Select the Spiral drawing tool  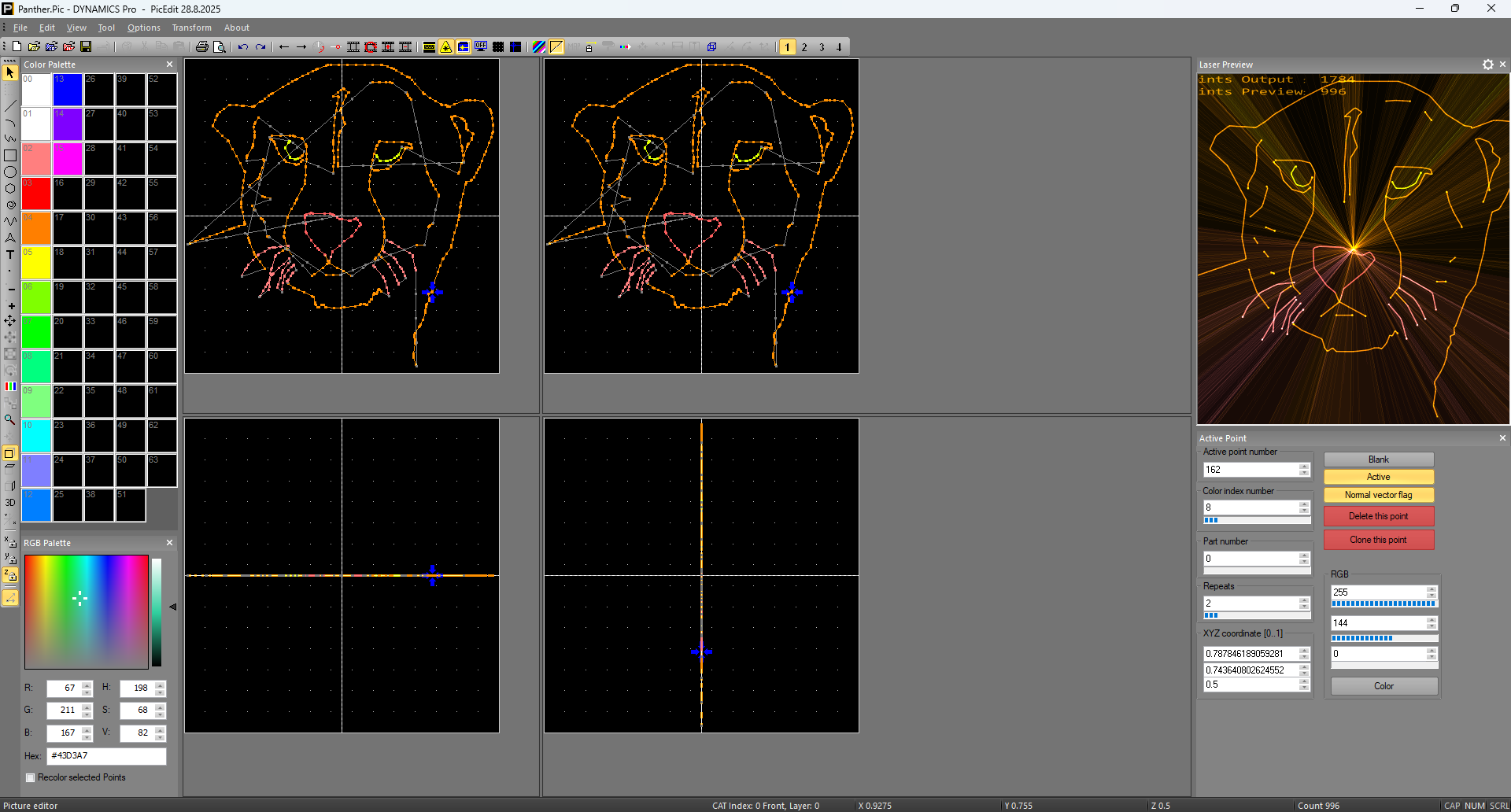(10, 205)
